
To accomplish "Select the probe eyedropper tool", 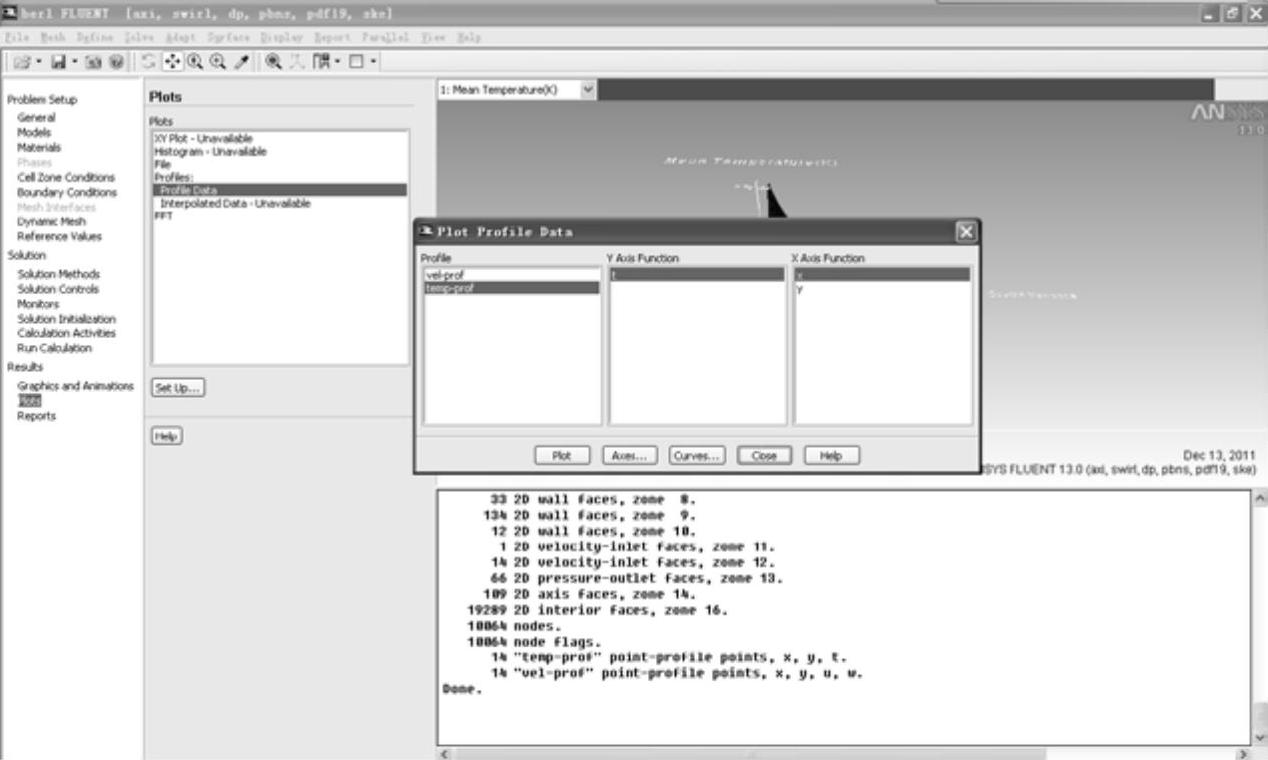I will 240,62.
